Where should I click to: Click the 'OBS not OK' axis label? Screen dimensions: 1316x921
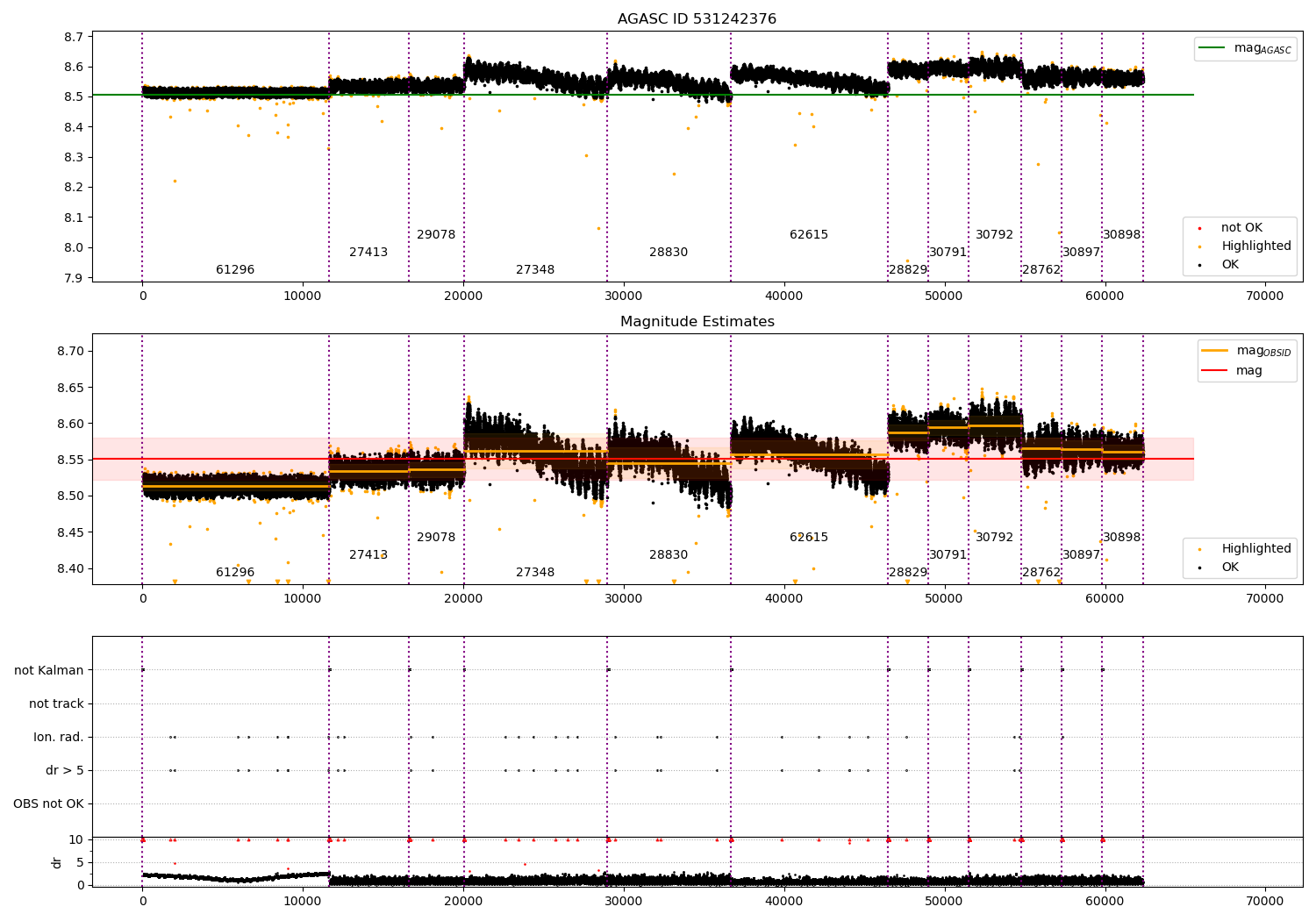point(49,803)
